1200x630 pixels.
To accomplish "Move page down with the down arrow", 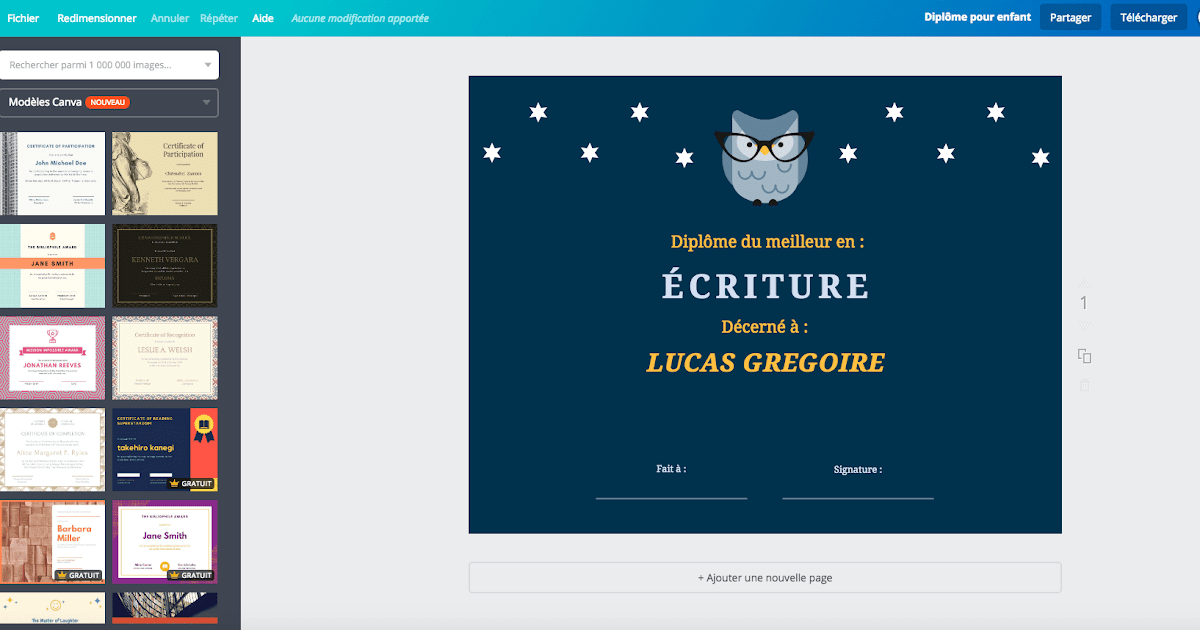I will pos(1084,326).
